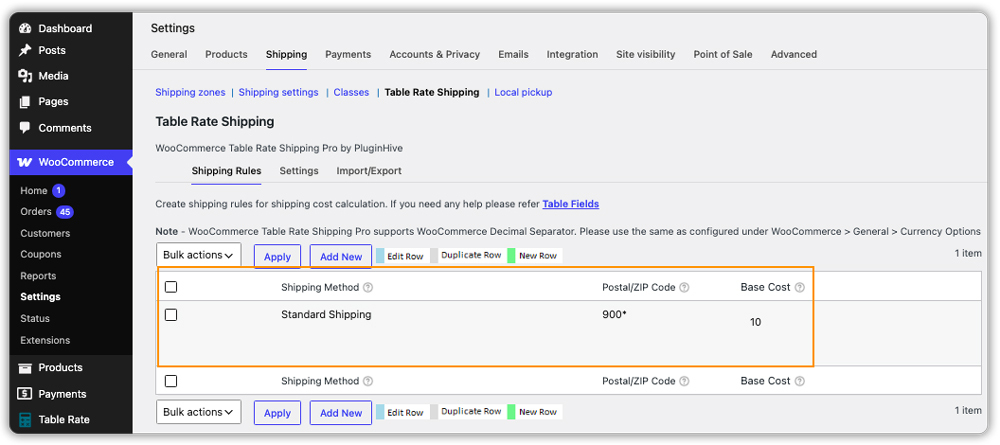Click the top Apply button
1000x445 pixels.
coord(277,256)
